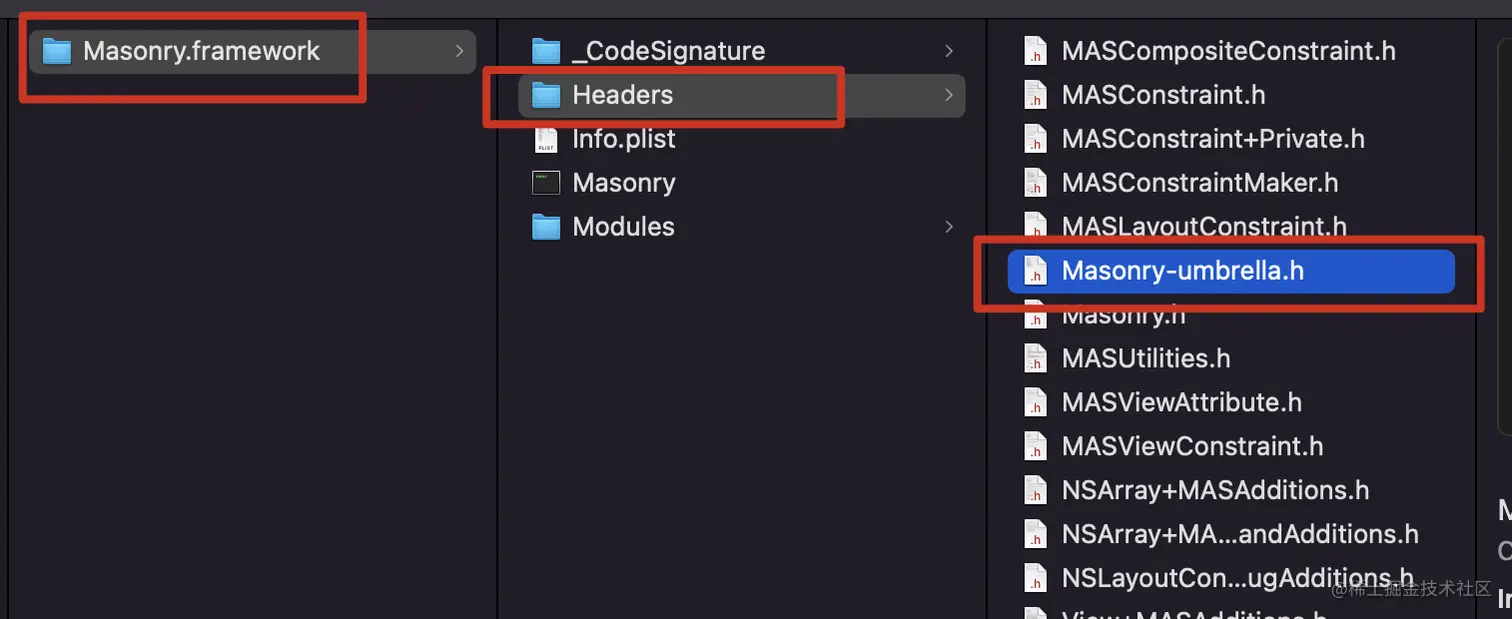Select the MASConstraintMaker.h file
1512x619 pixels.
(1200, 183)
